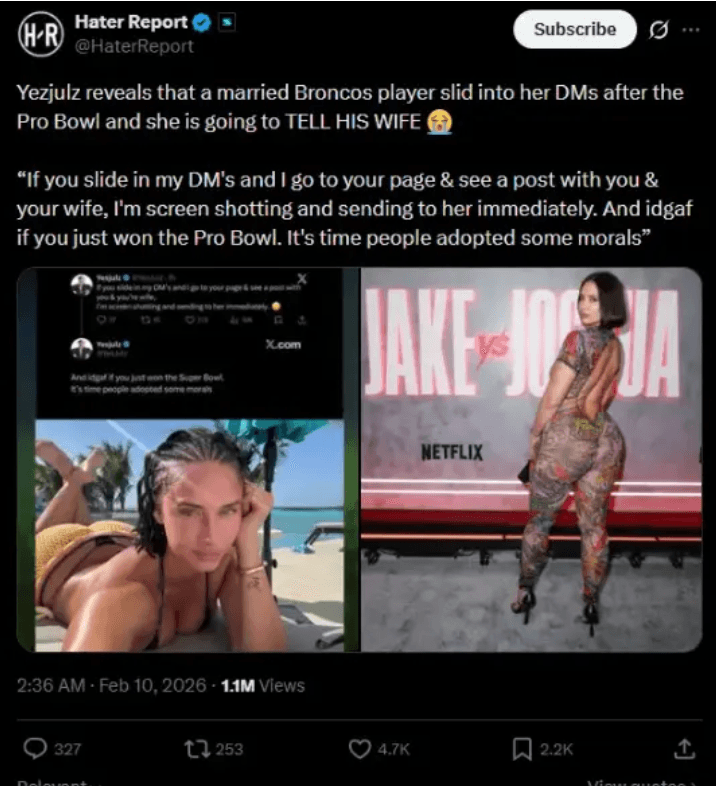The width and height of the screenshot is (716, 786).
Task: Open the @HaterReport handle link
Action: point(134,46)
